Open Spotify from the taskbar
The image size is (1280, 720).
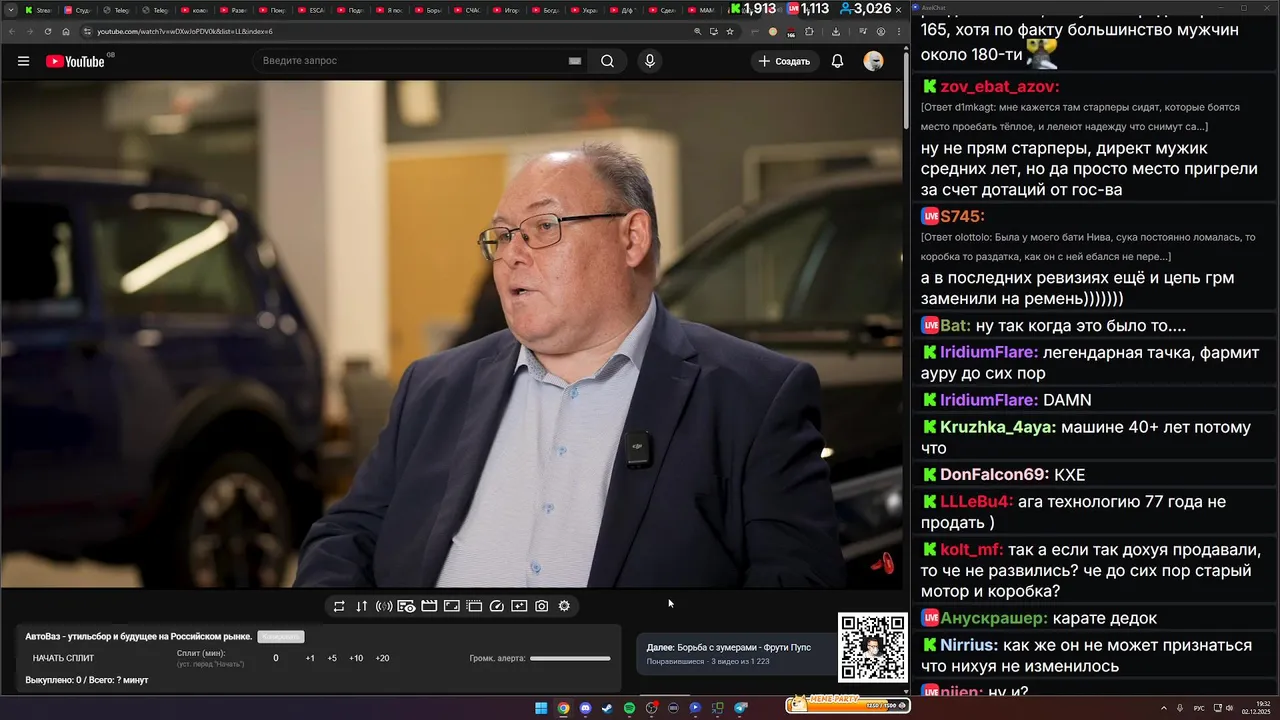pyautogui.click(x=629, y=708)
